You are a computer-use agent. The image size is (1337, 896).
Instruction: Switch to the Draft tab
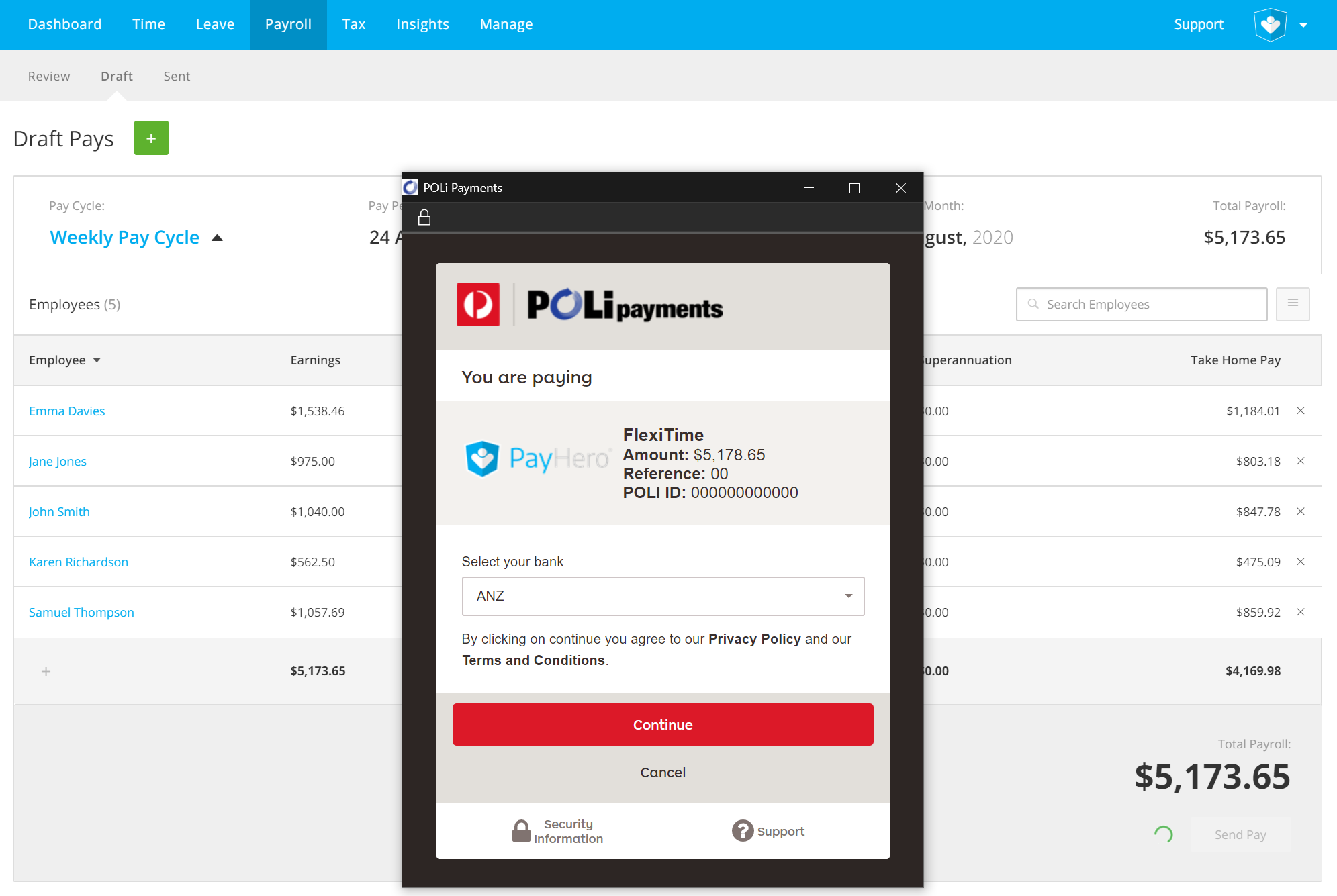click(116, 77)
